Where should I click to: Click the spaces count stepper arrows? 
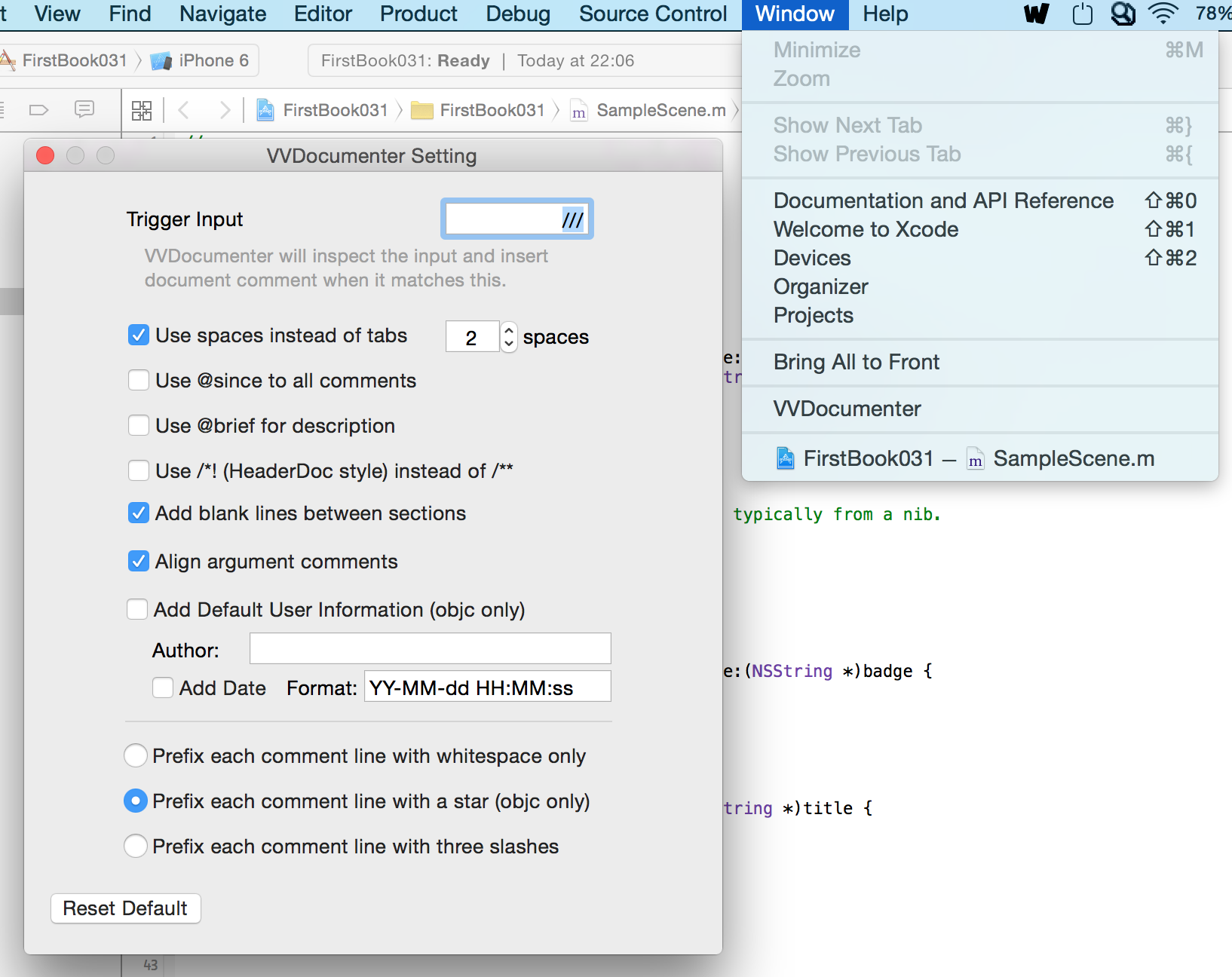click(x=509, y=336)
